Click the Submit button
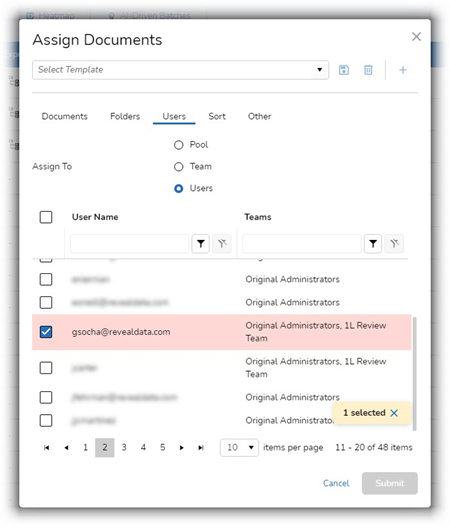The width and height of the screenshot is (450, 526). point(390,483)
